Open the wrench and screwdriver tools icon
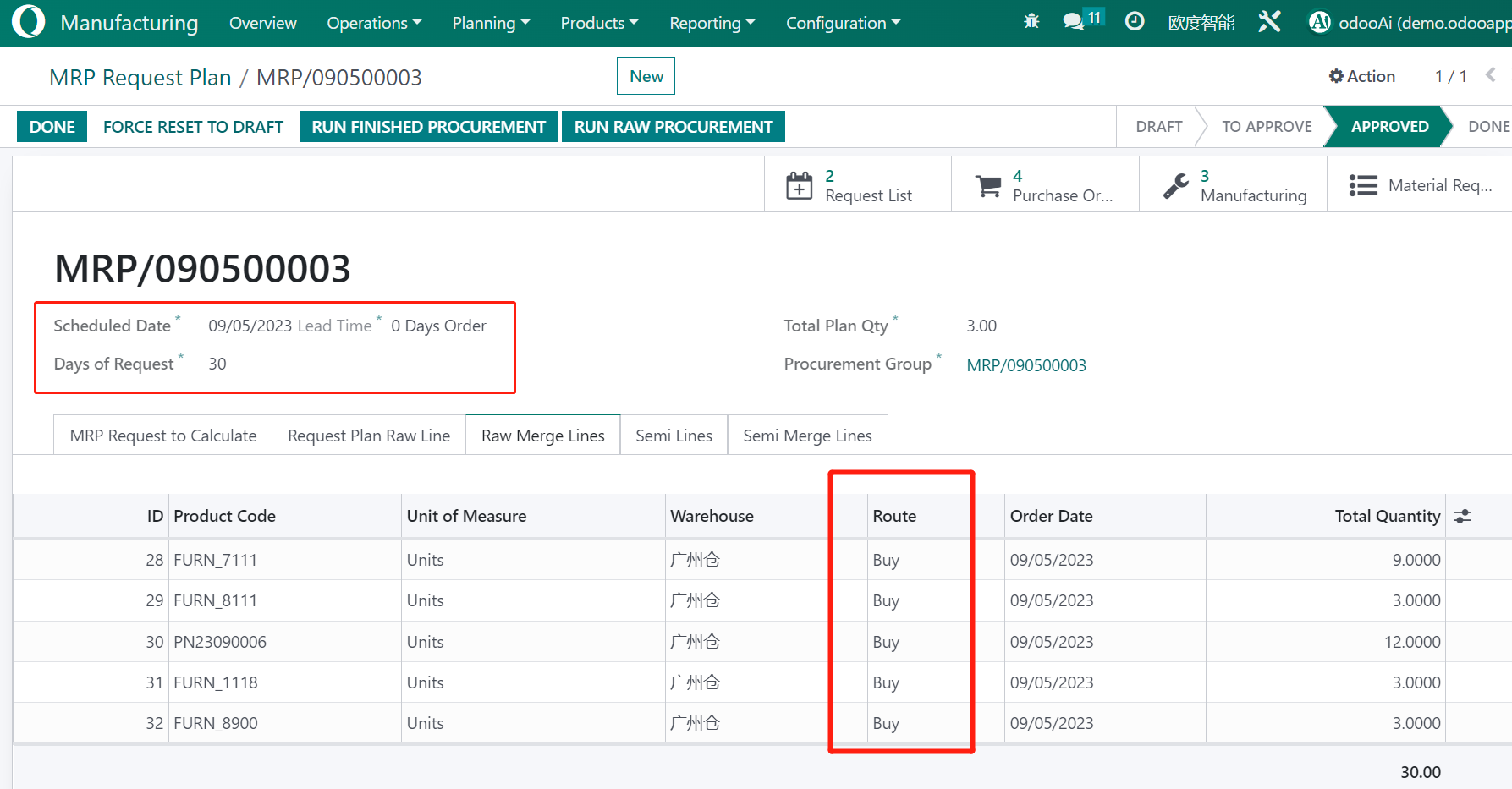 pos(1269,22)
